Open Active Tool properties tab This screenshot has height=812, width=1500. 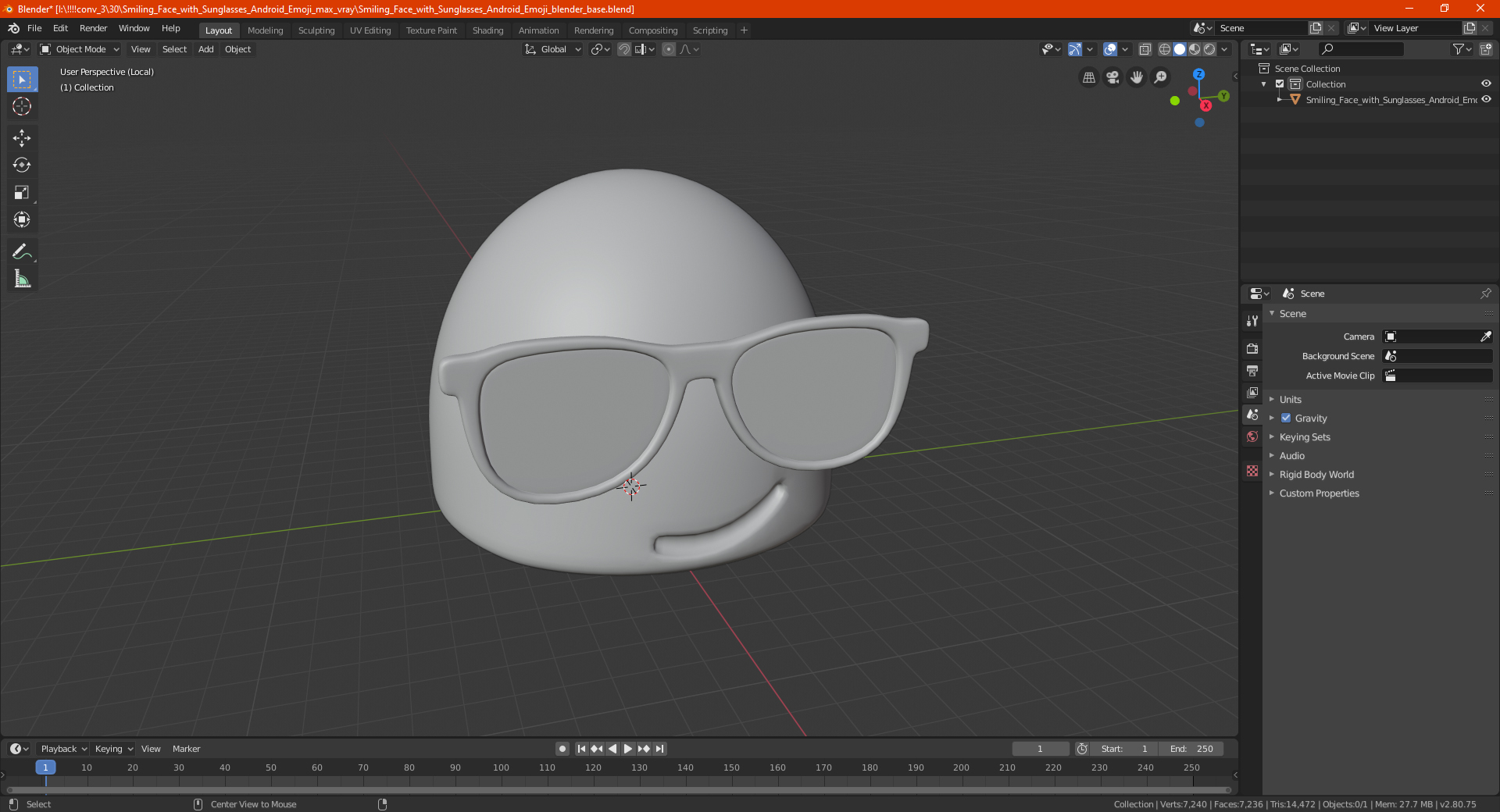tap(1252, 321)
